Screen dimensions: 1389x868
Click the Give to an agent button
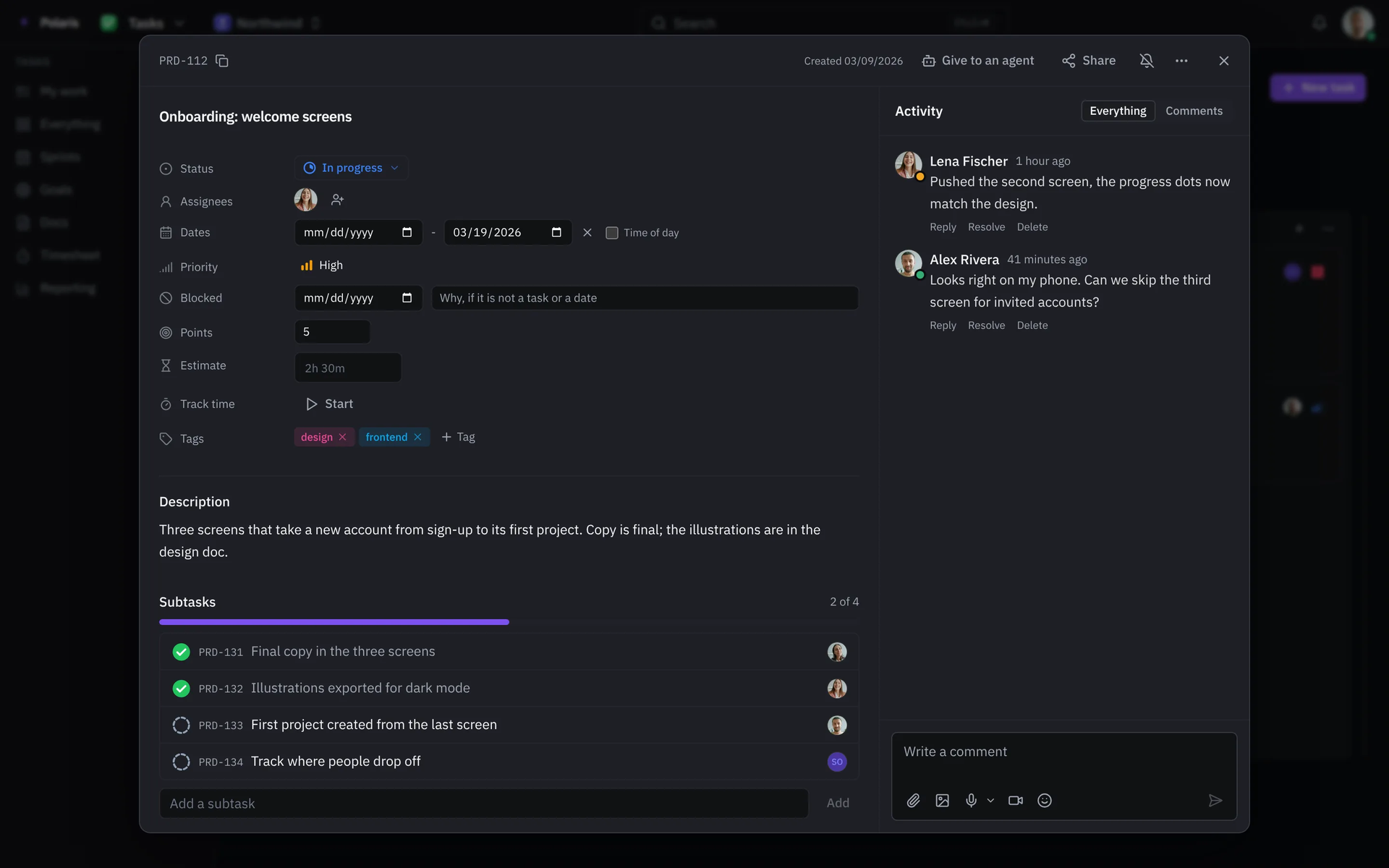[x=978, y=61]
